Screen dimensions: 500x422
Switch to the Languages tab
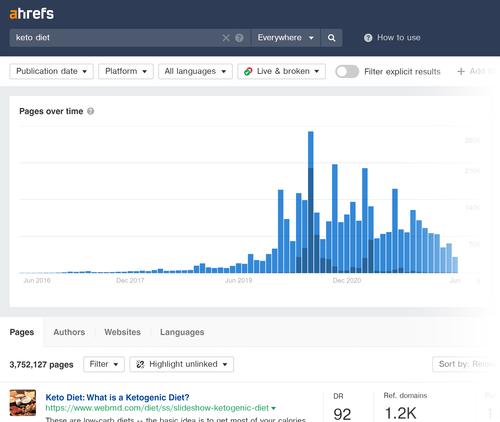182,332
